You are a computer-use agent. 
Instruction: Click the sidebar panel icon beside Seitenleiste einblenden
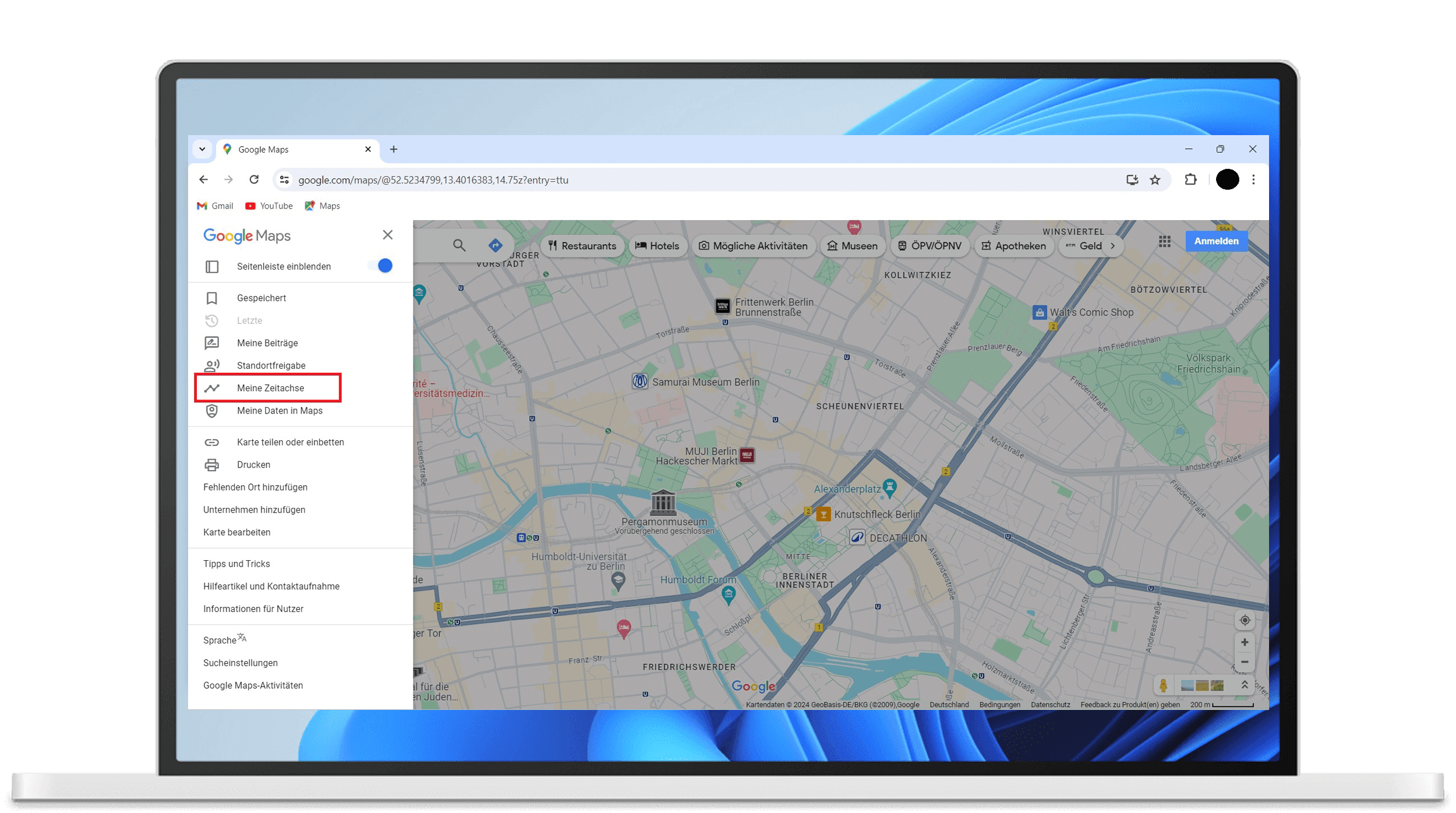coord(212,267)
